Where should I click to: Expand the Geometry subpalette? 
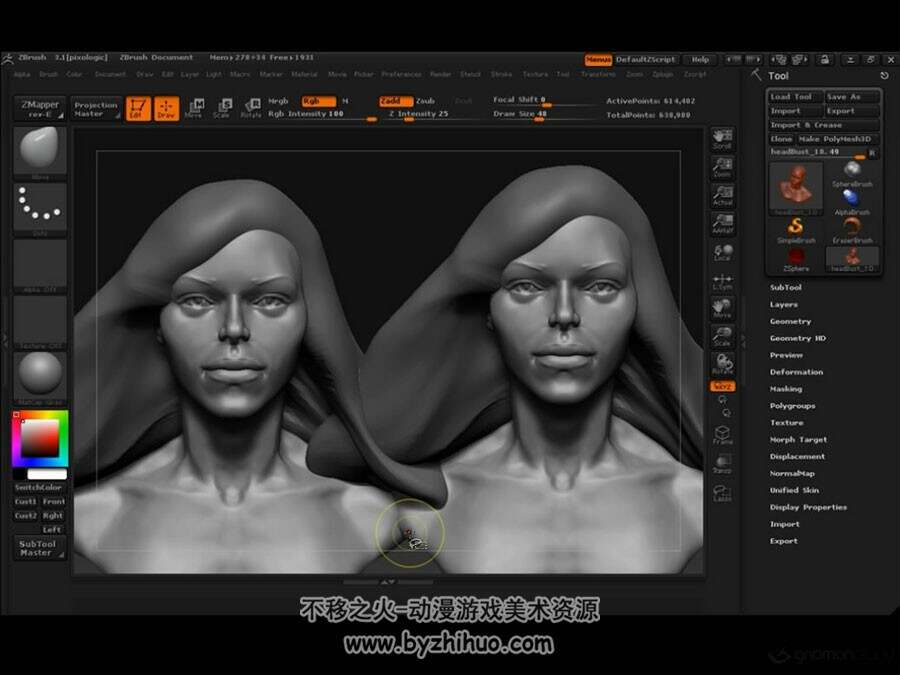(x=790, y=321)
